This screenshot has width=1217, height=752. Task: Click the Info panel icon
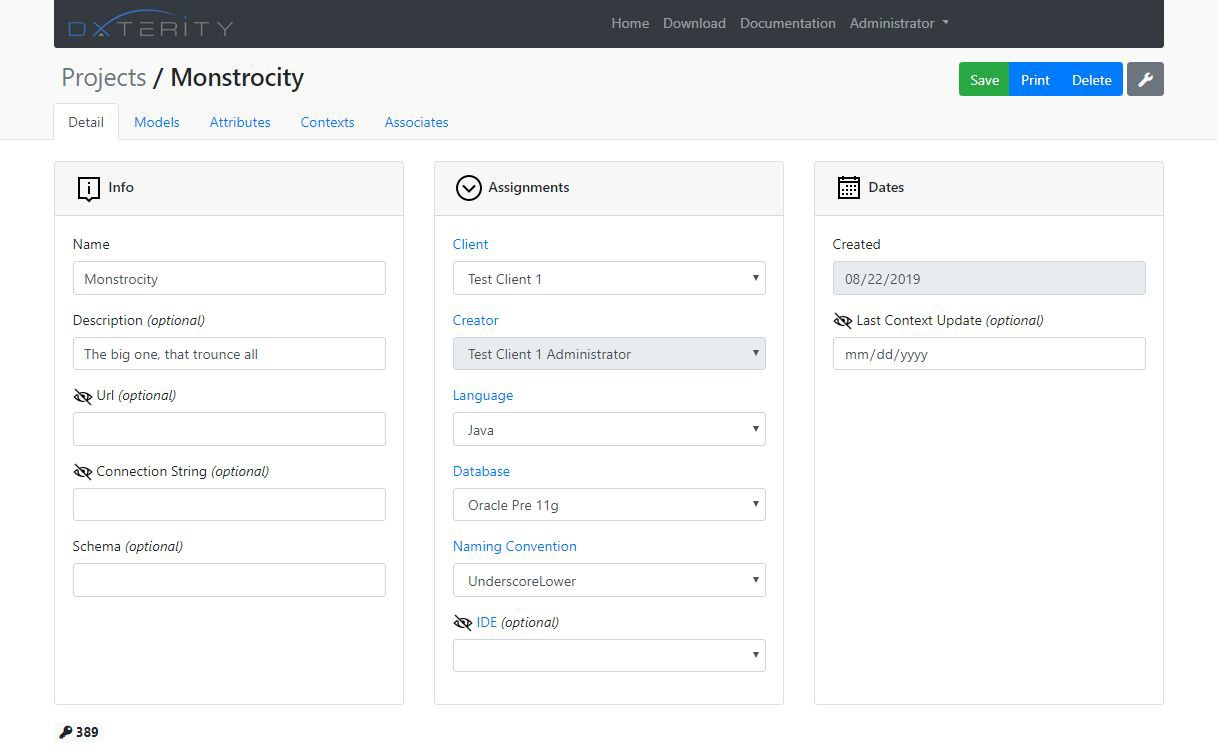[89, 188]
